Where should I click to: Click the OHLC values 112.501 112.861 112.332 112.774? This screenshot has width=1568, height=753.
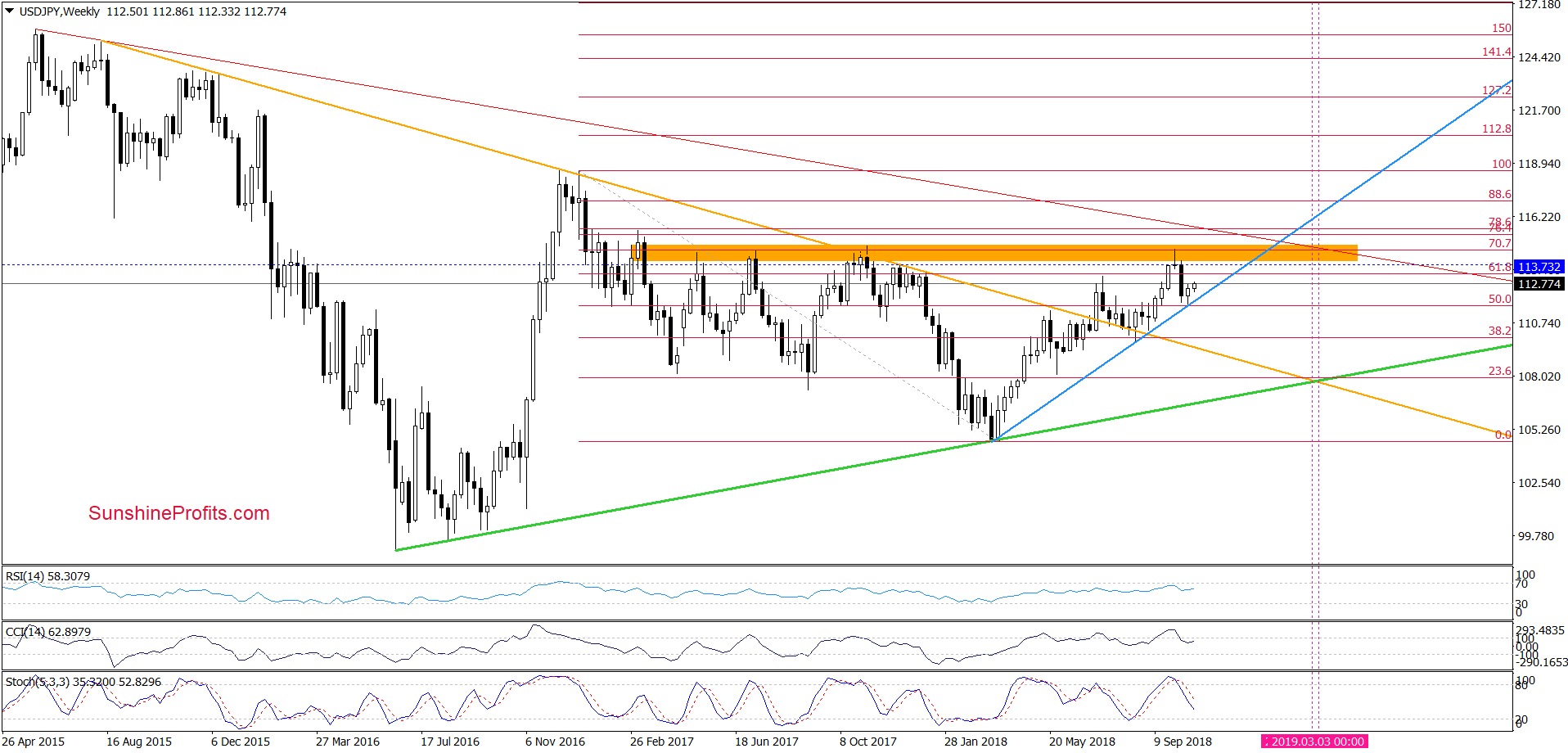[x=196, y=11]
